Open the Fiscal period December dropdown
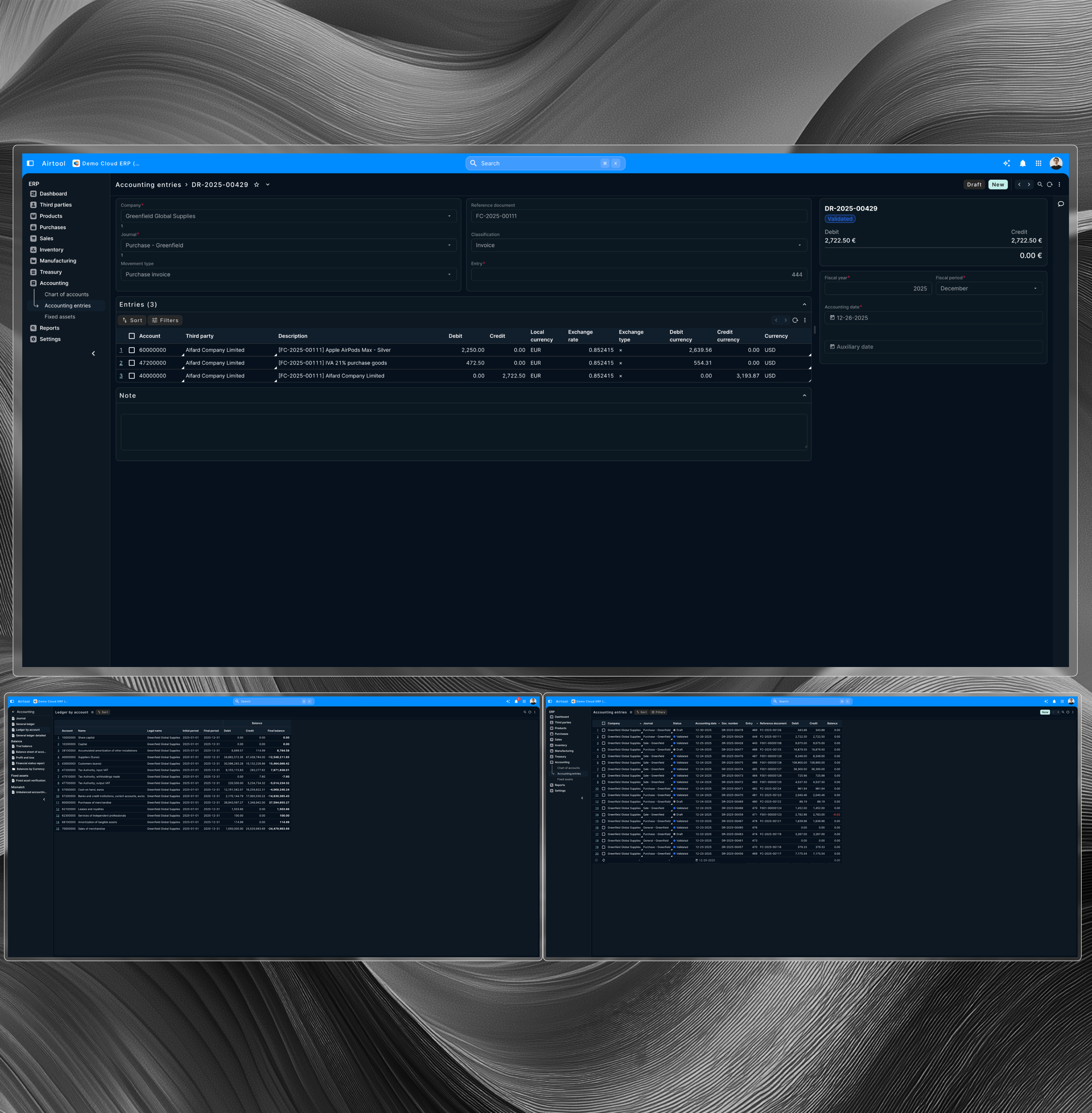 tap(989, 289)
